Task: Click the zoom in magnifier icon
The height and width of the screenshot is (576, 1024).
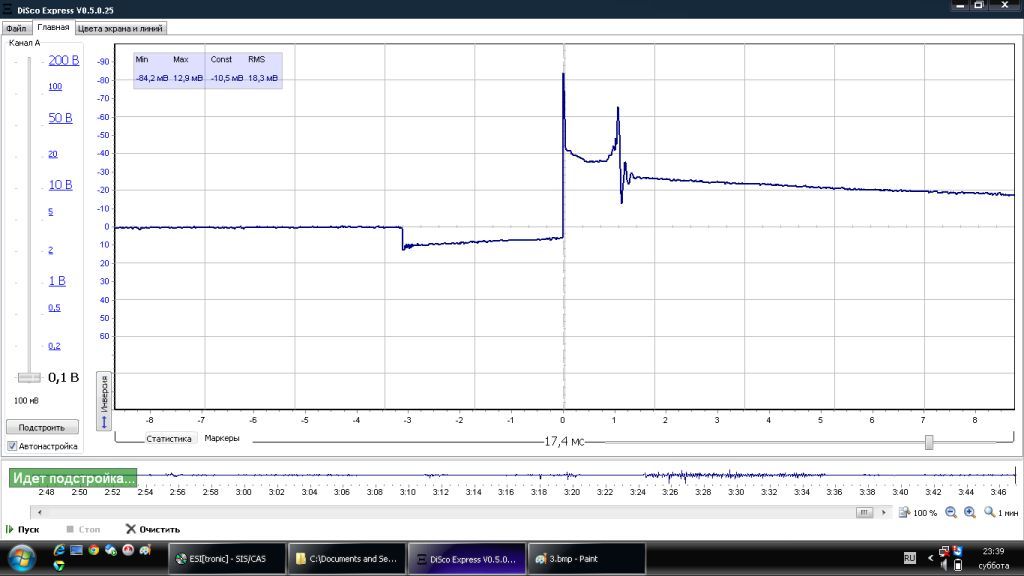Action: 970,513
